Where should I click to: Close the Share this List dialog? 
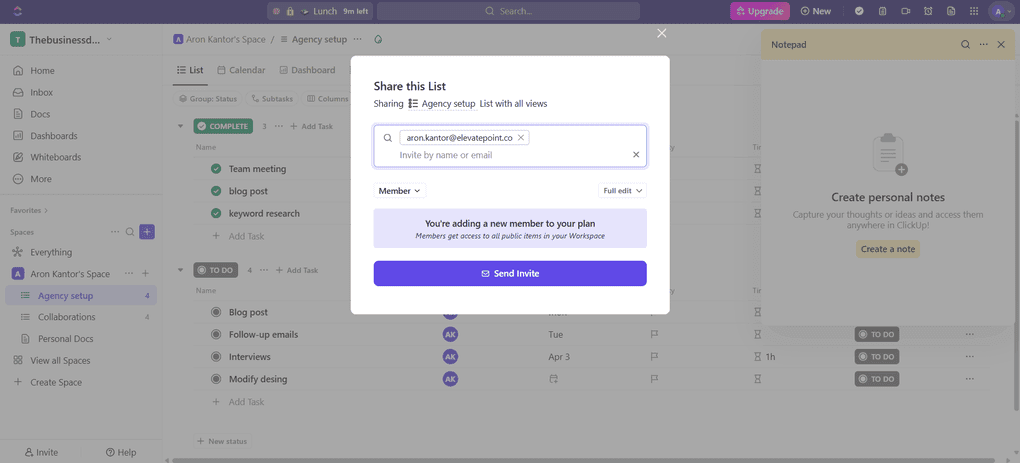[662, 33]
